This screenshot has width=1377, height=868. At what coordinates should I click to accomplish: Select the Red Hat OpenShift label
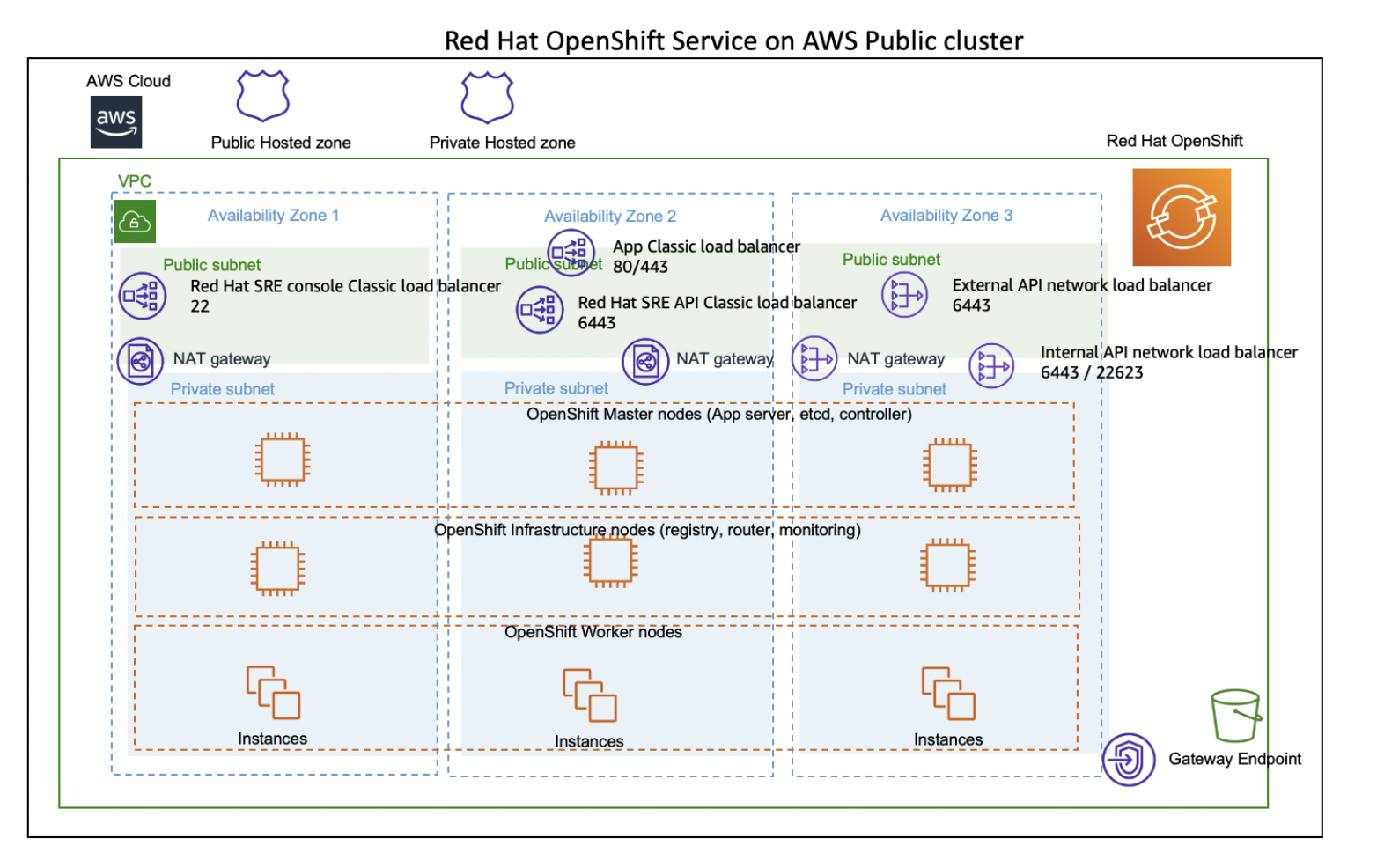[1174, 141]
